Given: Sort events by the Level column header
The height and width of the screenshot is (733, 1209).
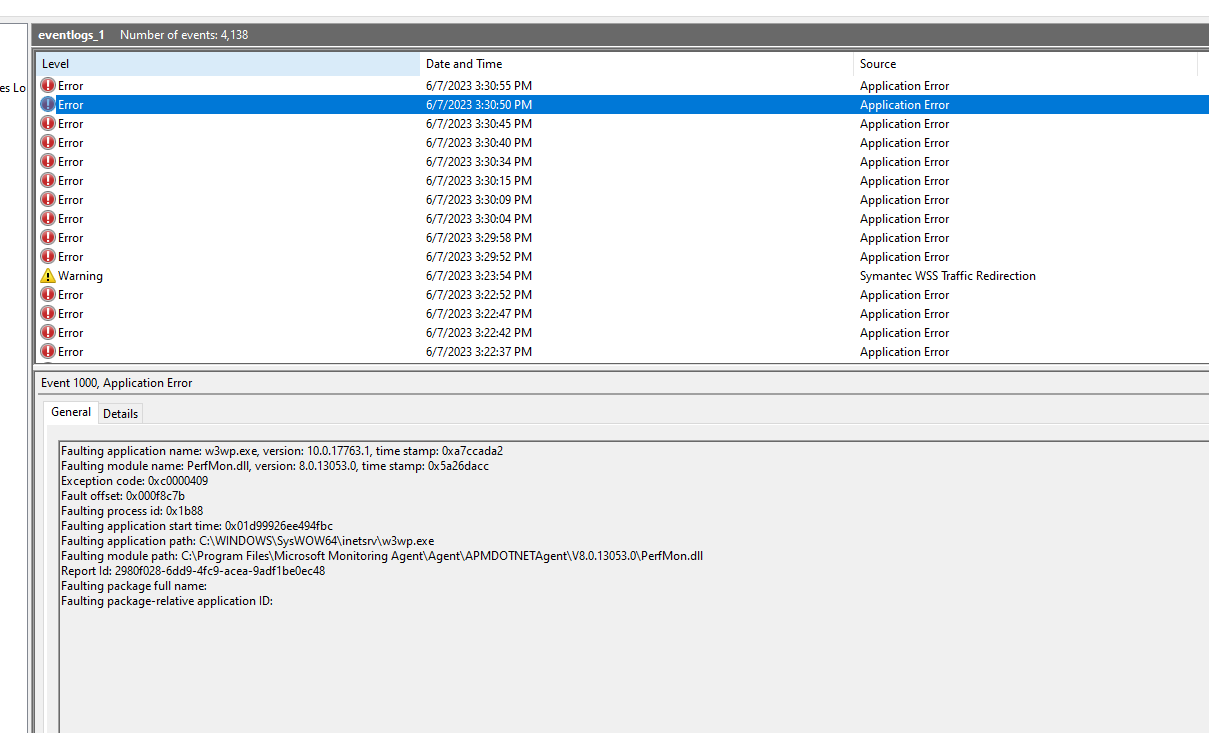Looking at the screenshot, I should [x=228, y=64].
